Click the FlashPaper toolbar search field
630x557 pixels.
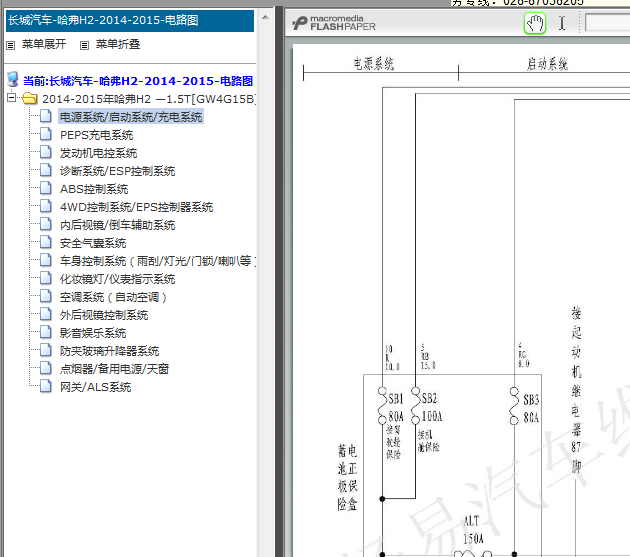608,23
